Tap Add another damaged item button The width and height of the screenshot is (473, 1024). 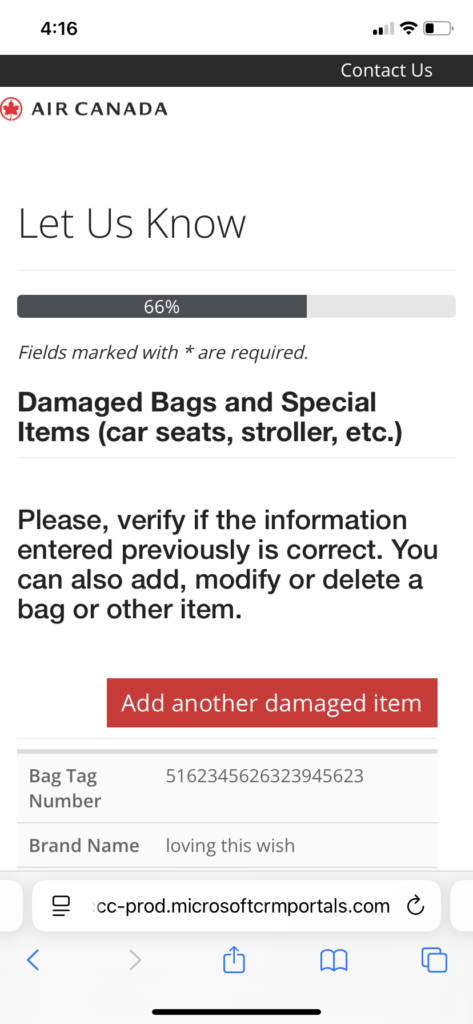272,703
